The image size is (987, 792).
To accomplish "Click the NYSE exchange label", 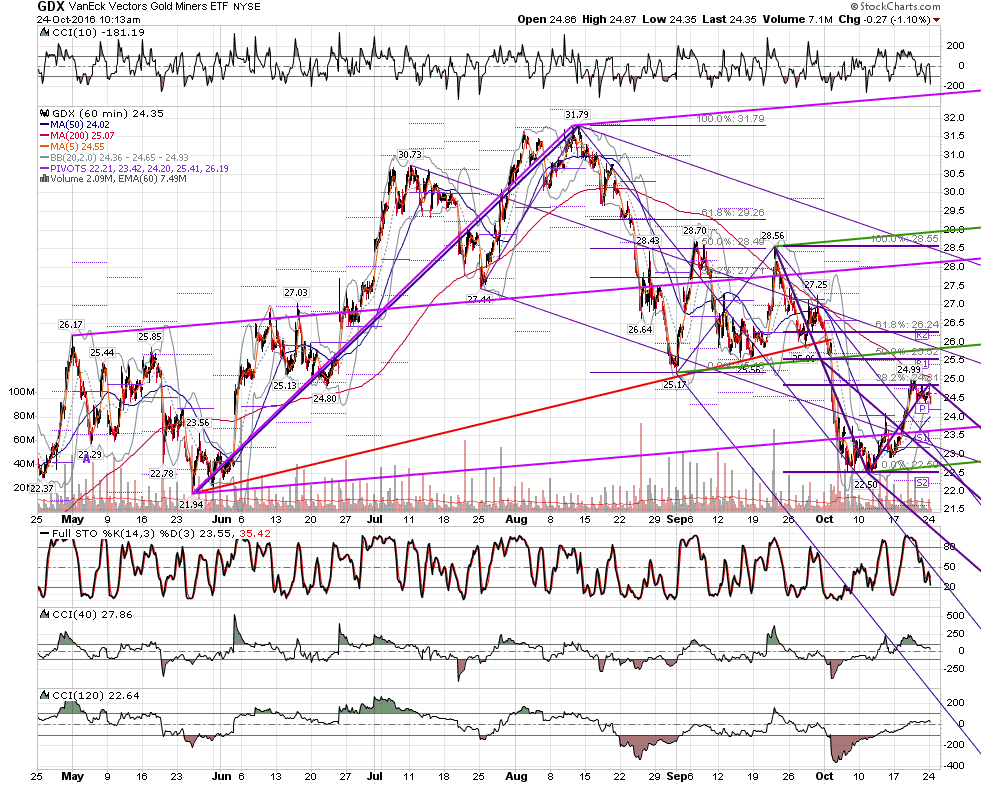I will click(x=246, y=7).
